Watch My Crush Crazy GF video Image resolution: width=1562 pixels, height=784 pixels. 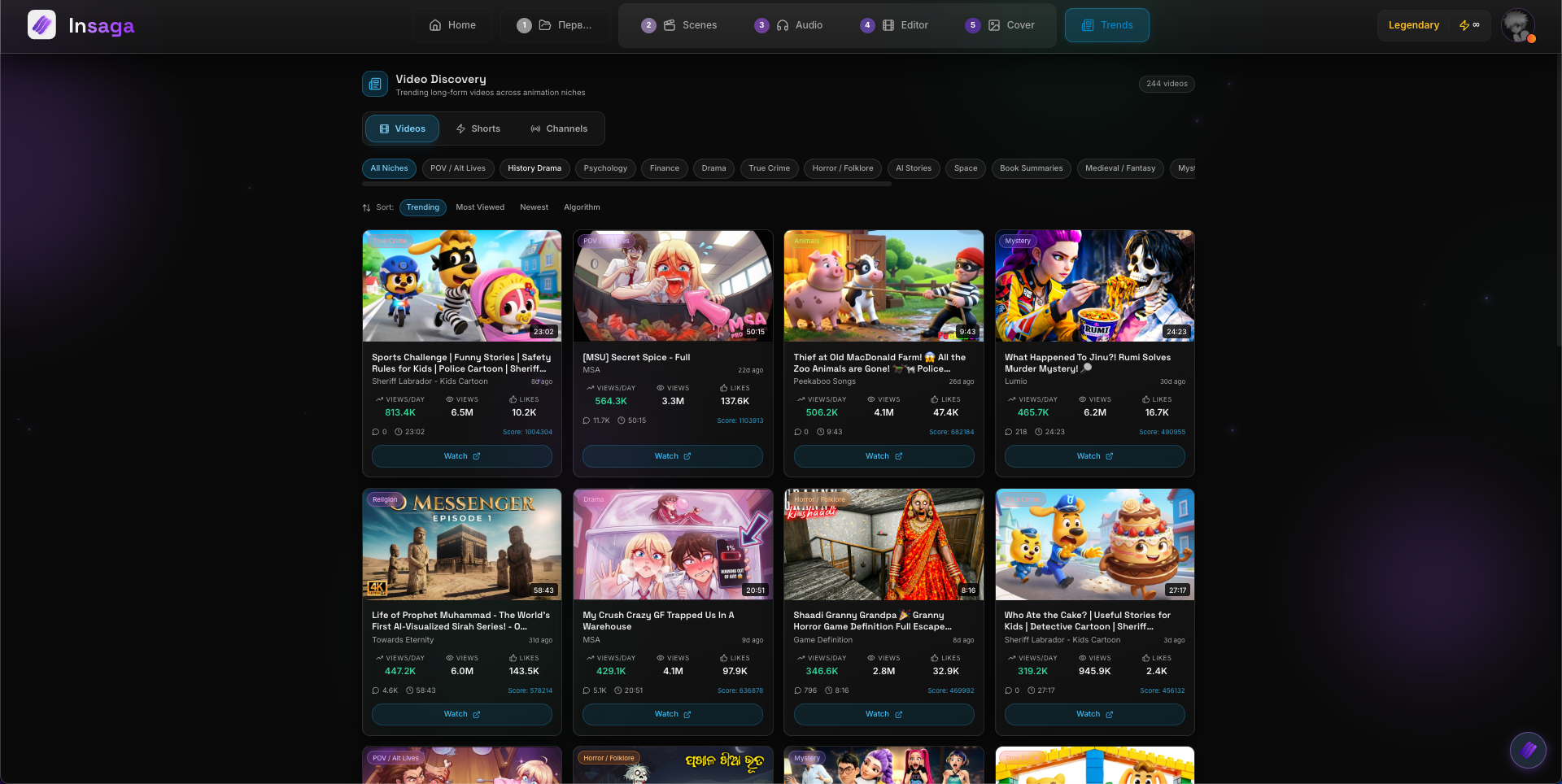[x=673, y=714]
